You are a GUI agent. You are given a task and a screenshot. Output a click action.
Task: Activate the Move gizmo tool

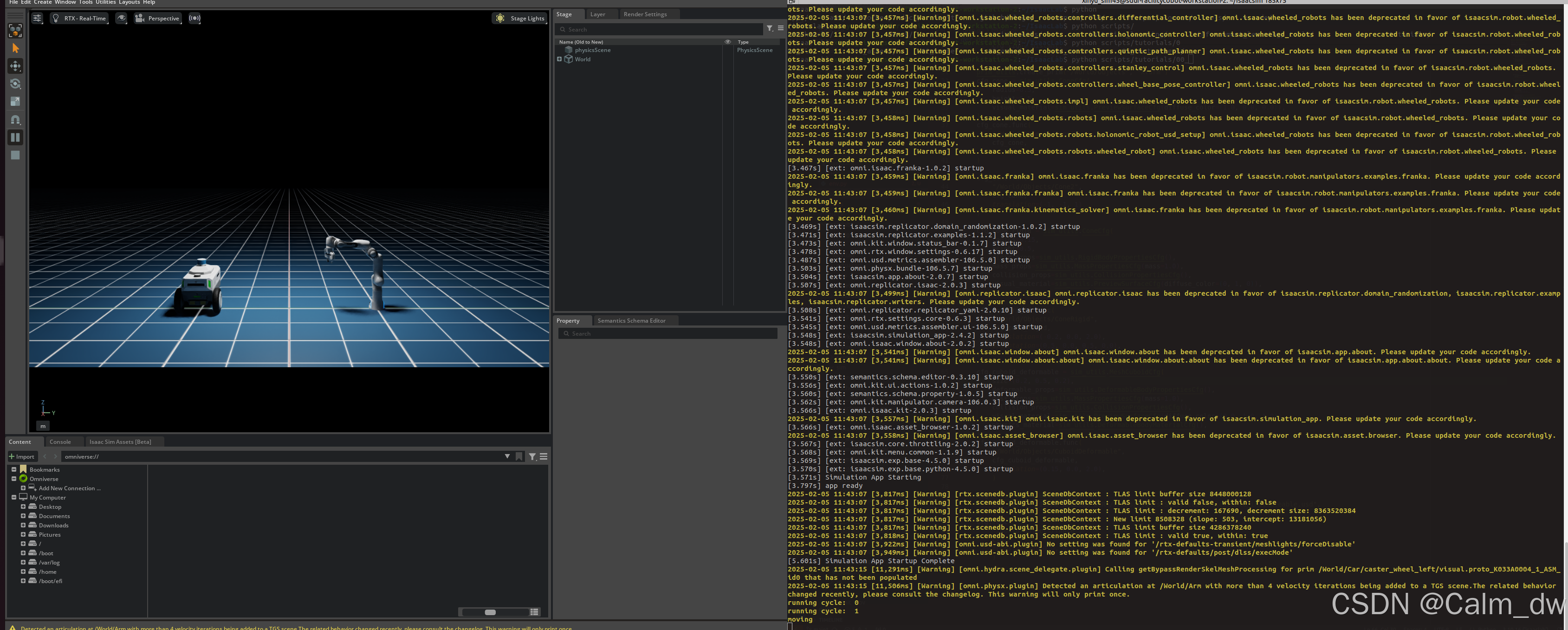click(15, 66)
